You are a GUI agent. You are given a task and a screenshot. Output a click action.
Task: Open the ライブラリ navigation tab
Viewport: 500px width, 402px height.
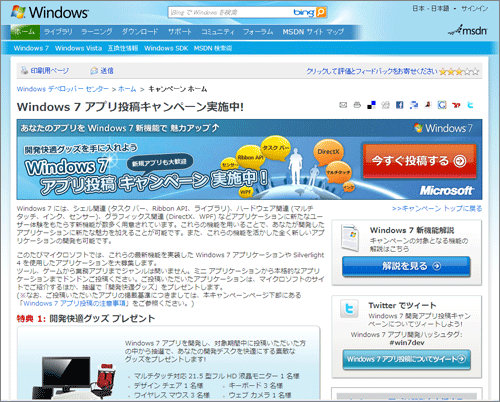point(58,32)
